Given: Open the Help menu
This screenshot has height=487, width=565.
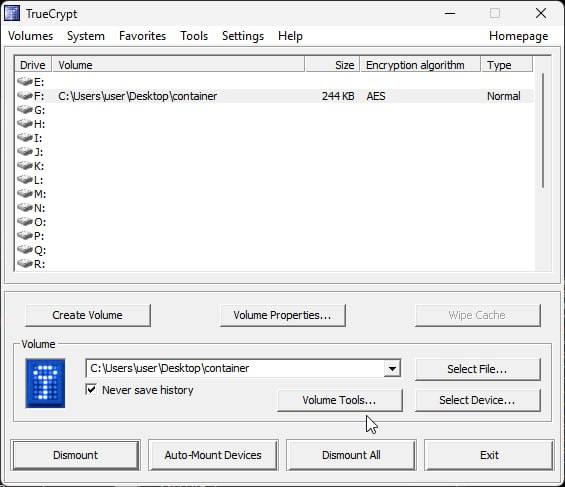Looking at the screenshot, I should pyautogui.click(x=290, y=36).
